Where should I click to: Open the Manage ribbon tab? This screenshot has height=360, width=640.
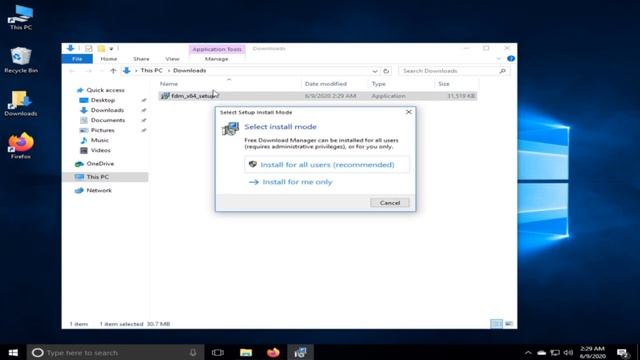(x=216, y=59)
